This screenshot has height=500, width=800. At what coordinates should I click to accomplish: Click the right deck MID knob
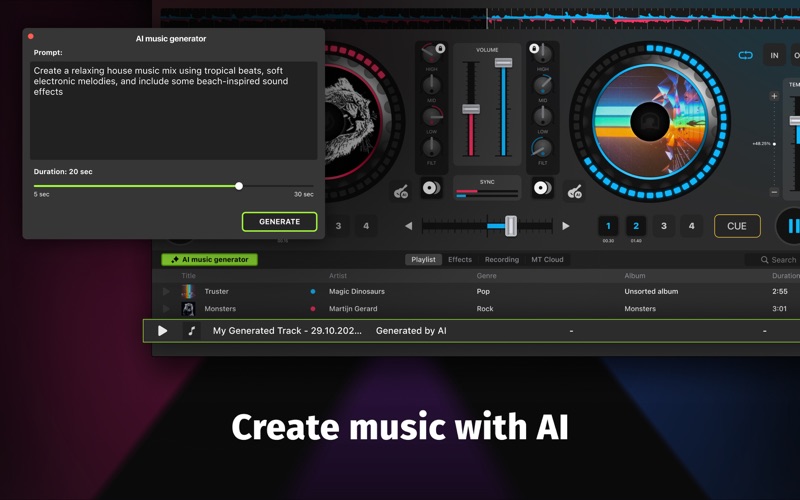542,84
